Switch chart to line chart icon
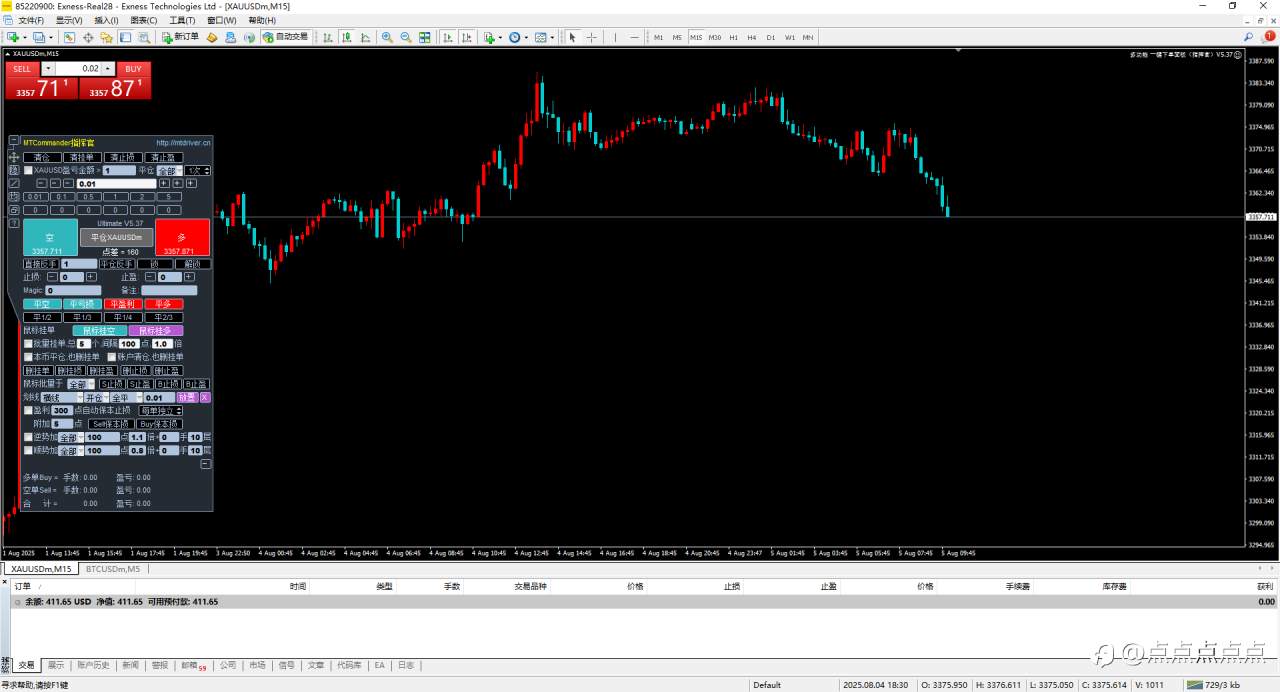Screen dimensions: 1280x692 363,37
